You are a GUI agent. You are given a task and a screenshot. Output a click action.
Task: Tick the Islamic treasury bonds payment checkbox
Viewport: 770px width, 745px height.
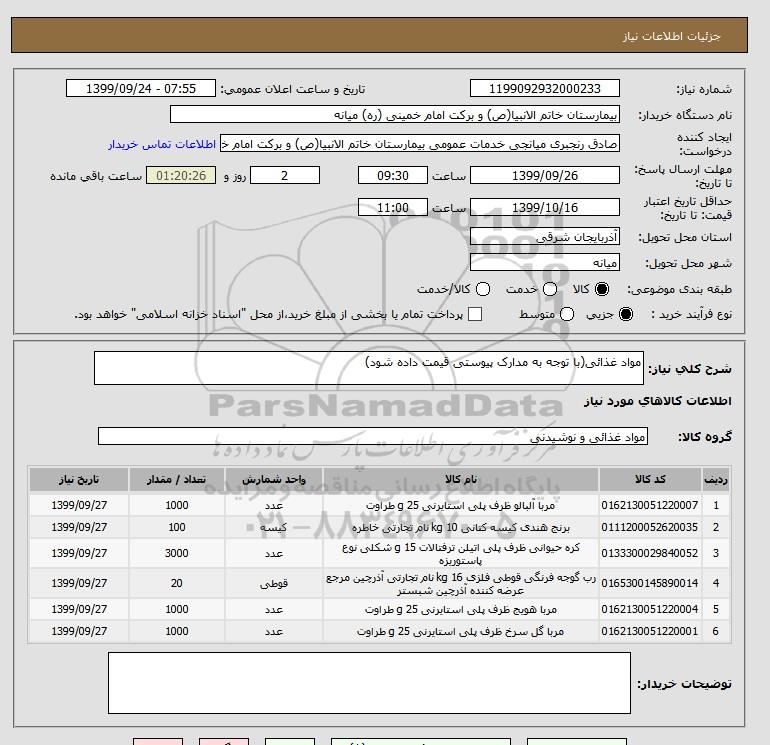475,314
